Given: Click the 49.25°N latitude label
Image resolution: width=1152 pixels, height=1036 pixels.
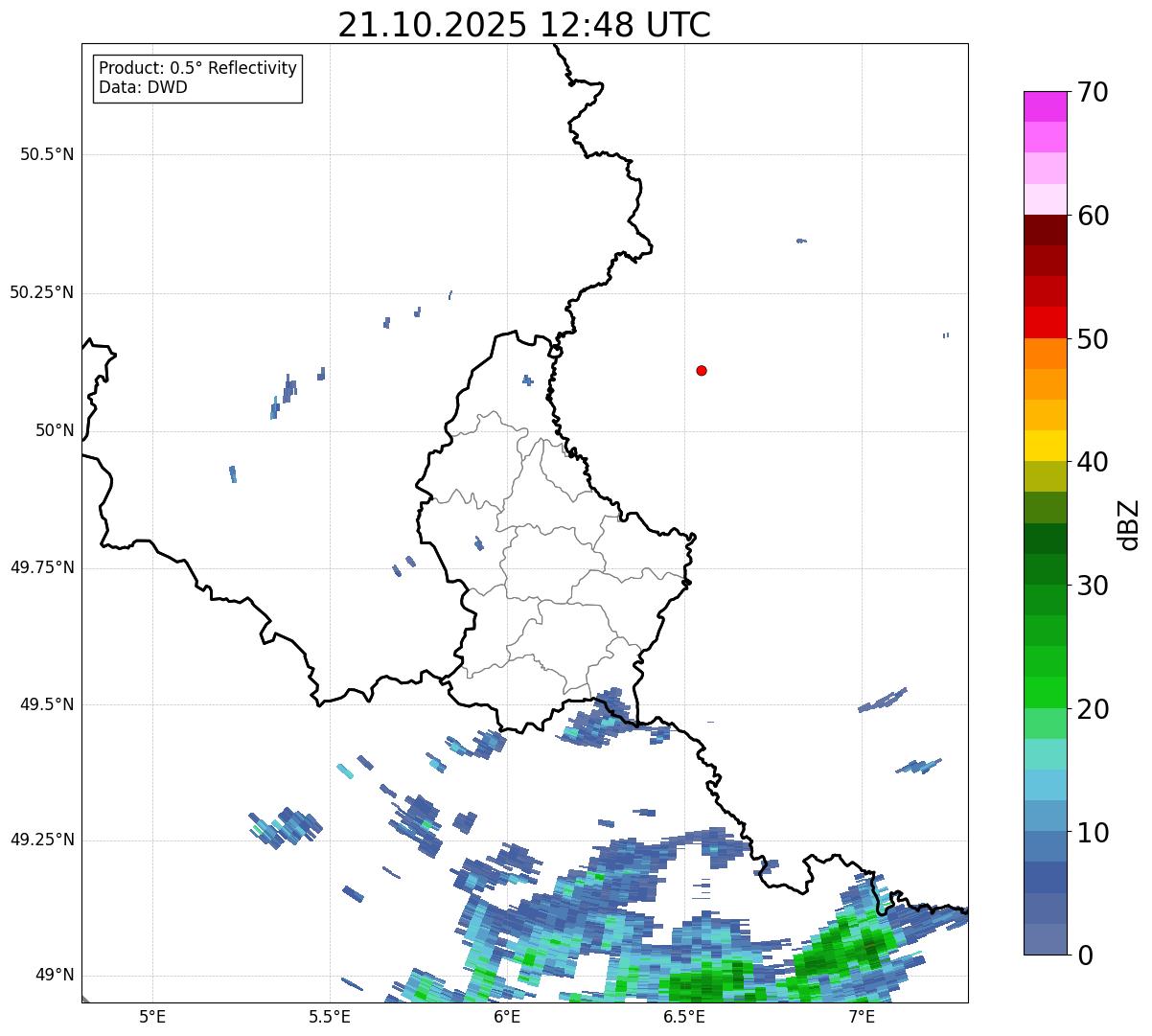Looking at the screenshot, I should [41, 840].
